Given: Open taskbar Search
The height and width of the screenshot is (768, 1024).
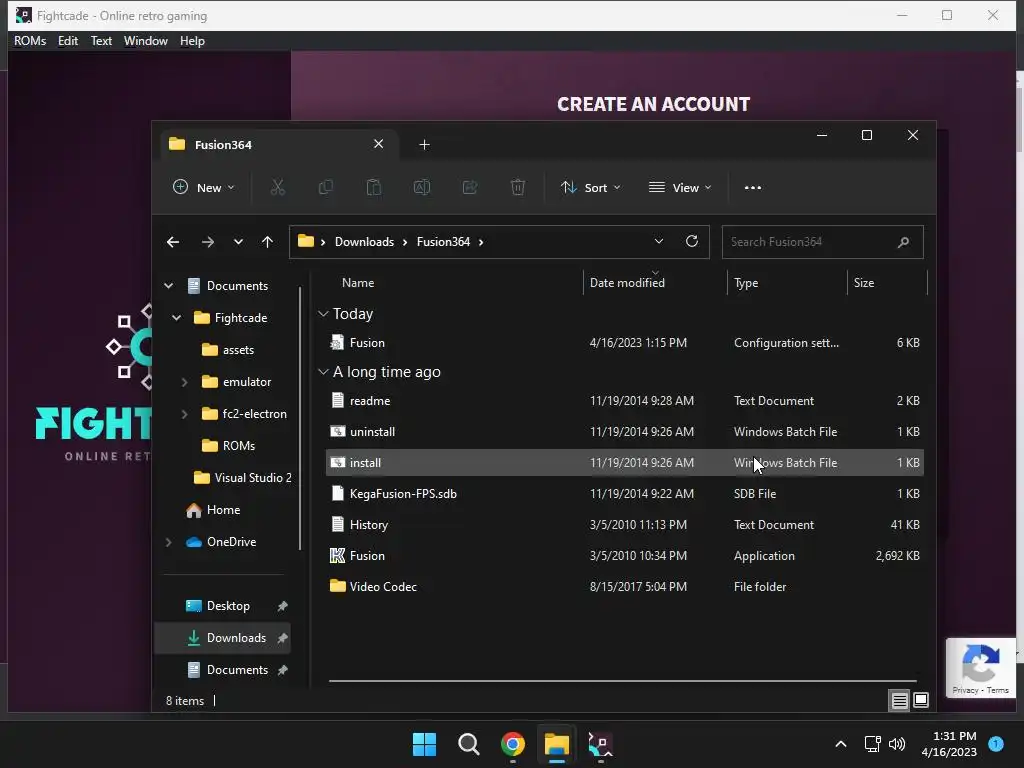Looking at the screenshot, I should pos(469,744).
